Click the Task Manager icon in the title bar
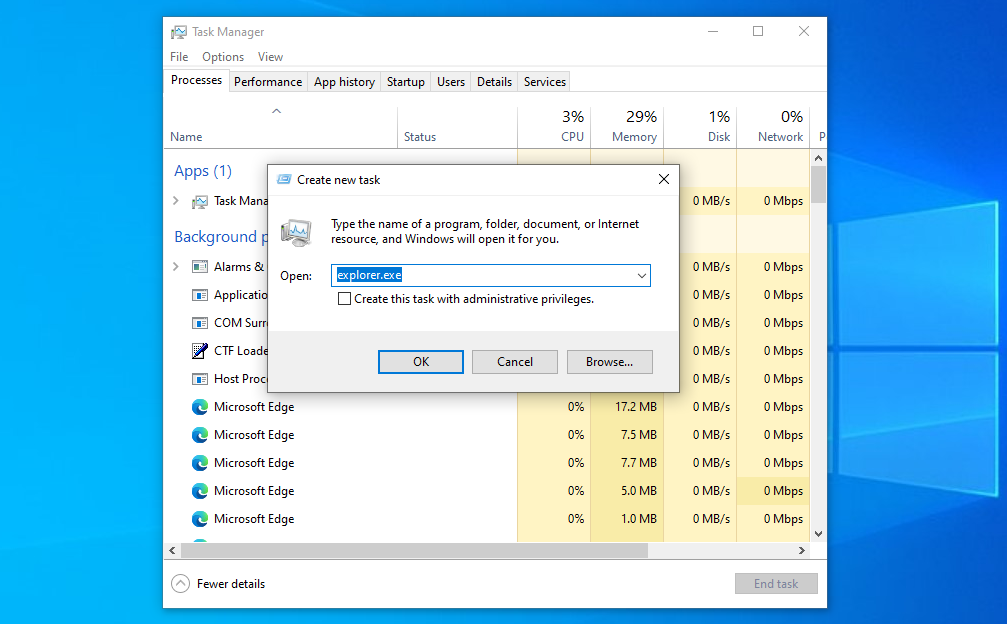 (179, 31)
